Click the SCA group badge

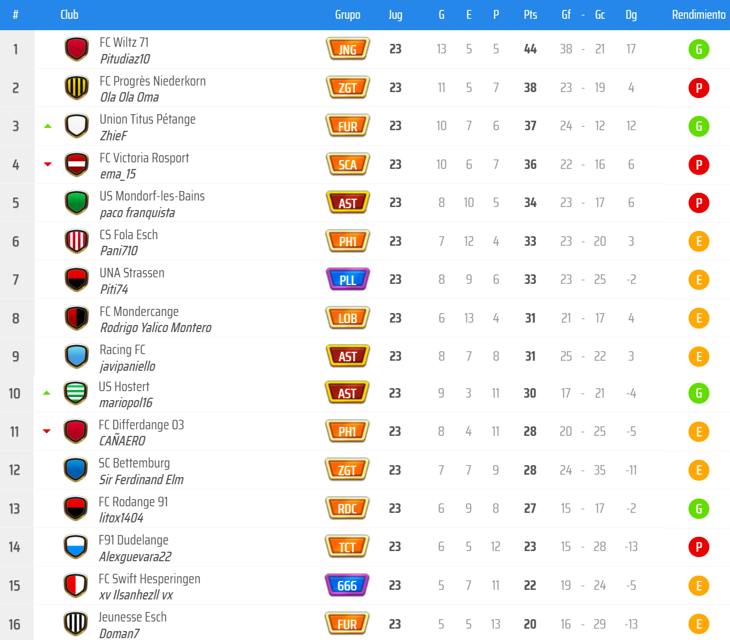[x=347, y=164]
